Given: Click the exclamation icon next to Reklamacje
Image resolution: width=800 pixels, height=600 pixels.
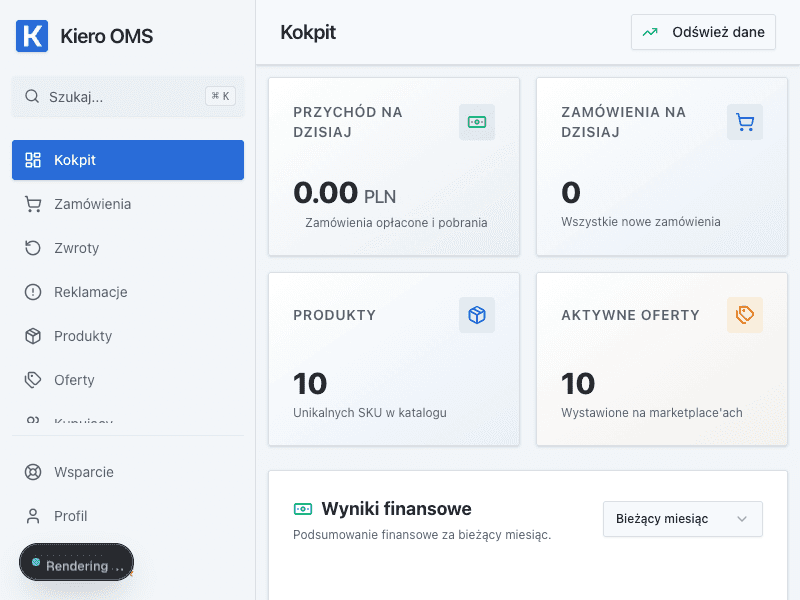Looking at the screenshot, I should pos(33,292).
